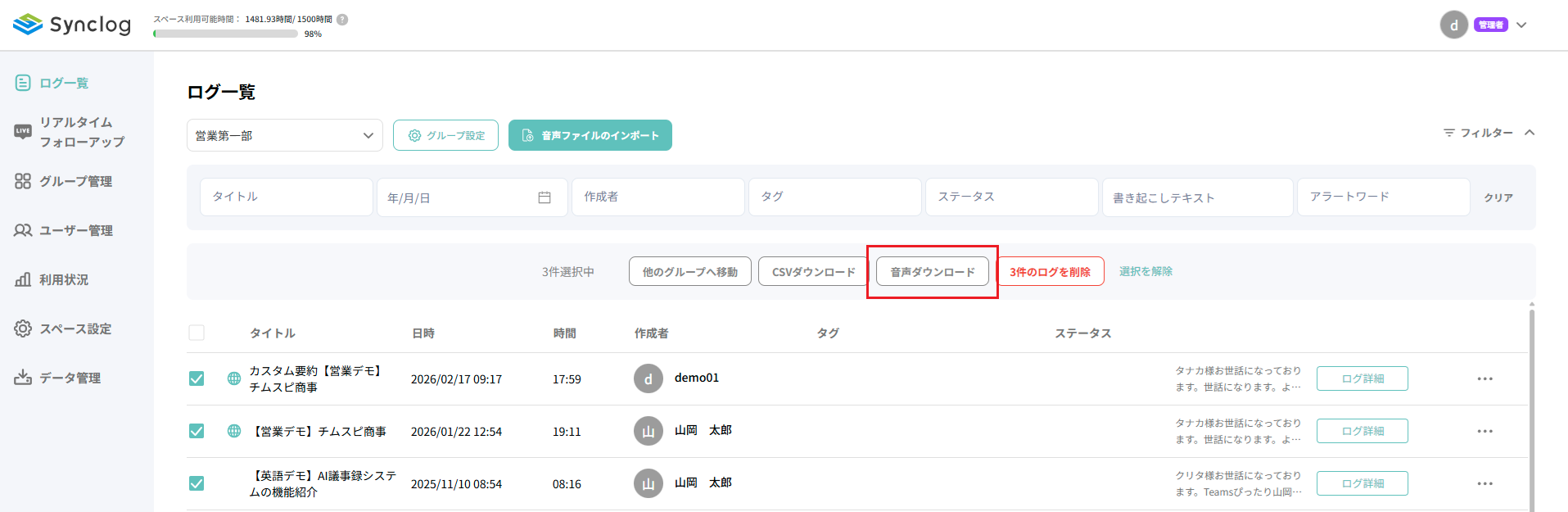1568x512 pixels.
Task: Open the ステータス filter field
Action: [x=1012, y=197]
